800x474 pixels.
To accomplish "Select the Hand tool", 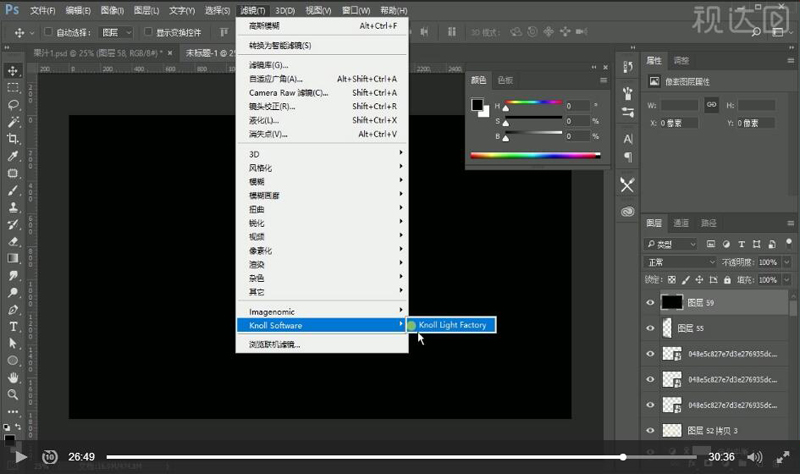I will coord(13,378).
